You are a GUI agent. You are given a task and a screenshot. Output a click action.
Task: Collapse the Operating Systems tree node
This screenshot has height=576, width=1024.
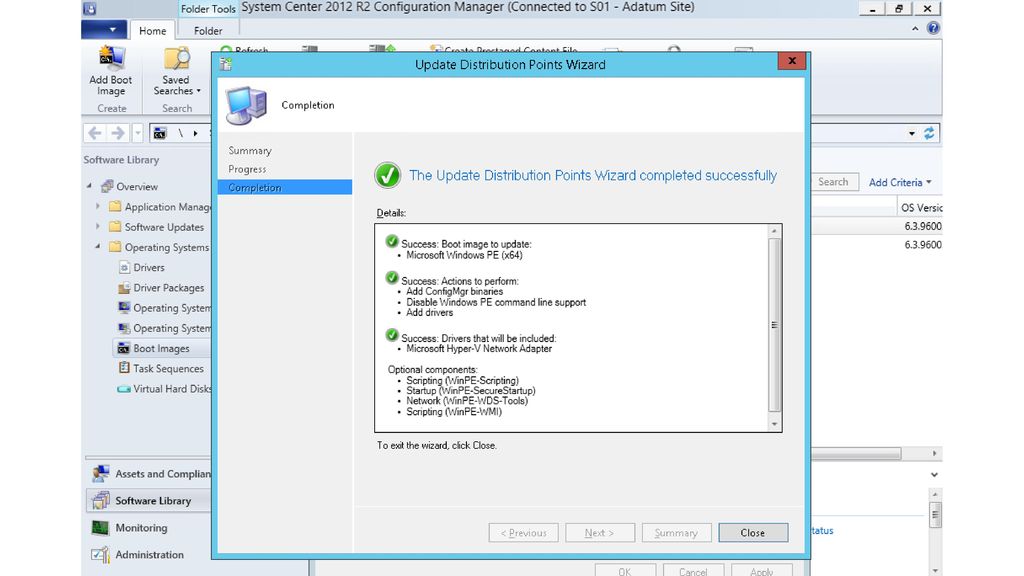tap(98, 247)
